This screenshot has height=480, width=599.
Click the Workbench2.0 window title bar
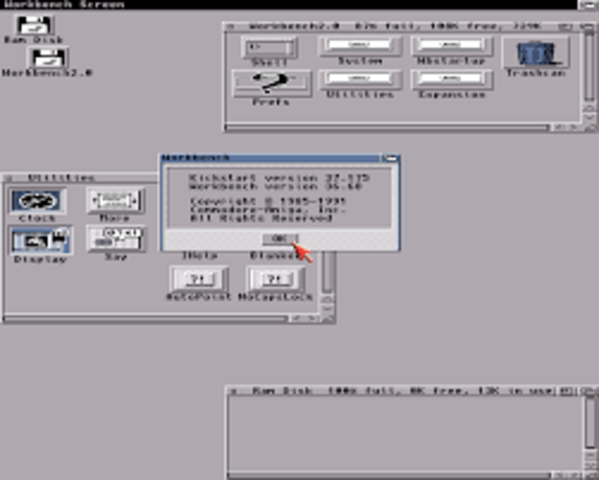coord(396,26)
